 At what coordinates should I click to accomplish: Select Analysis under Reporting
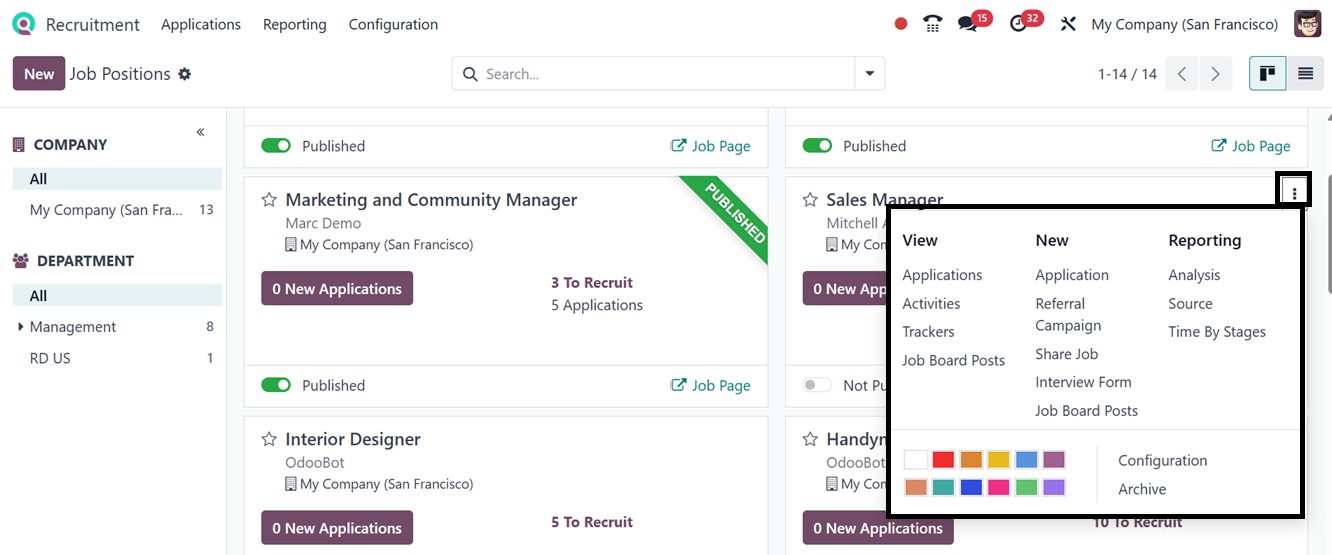[x=1194, y=275]
